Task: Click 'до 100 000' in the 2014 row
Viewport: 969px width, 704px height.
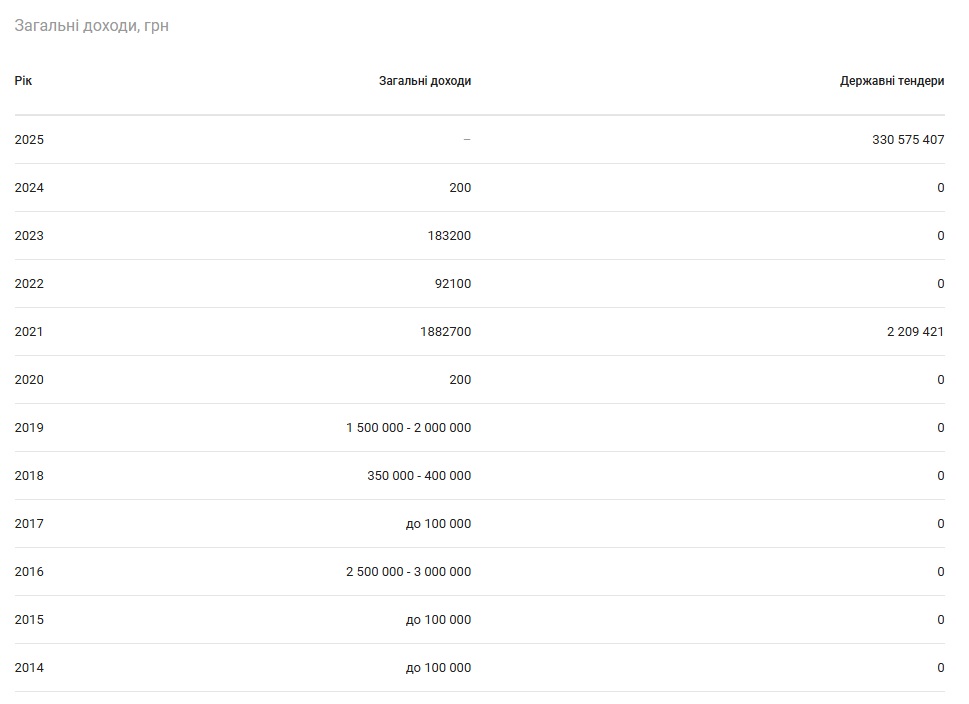Action: [x=438, y=668]
